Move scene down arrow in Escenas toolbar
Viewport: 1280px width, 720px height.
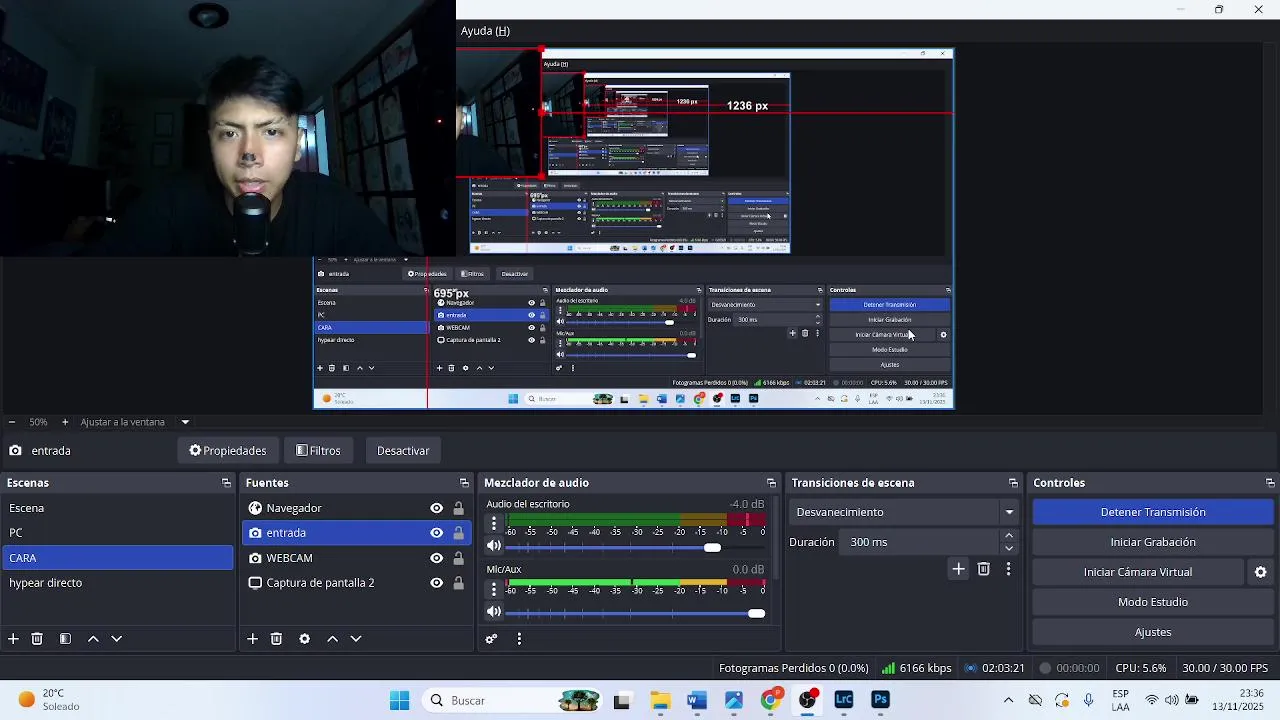[x=116, y=639]
